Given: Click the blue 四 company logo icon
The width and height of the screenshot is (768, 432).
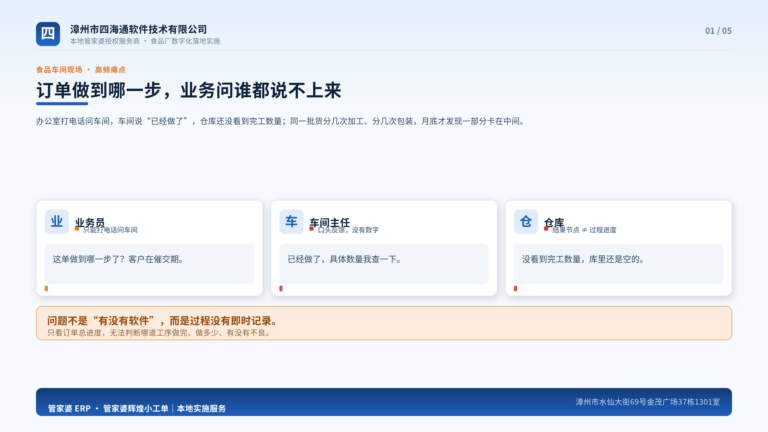Looking at the screenshot, I should pyautogui.click(x=48, y=34).
